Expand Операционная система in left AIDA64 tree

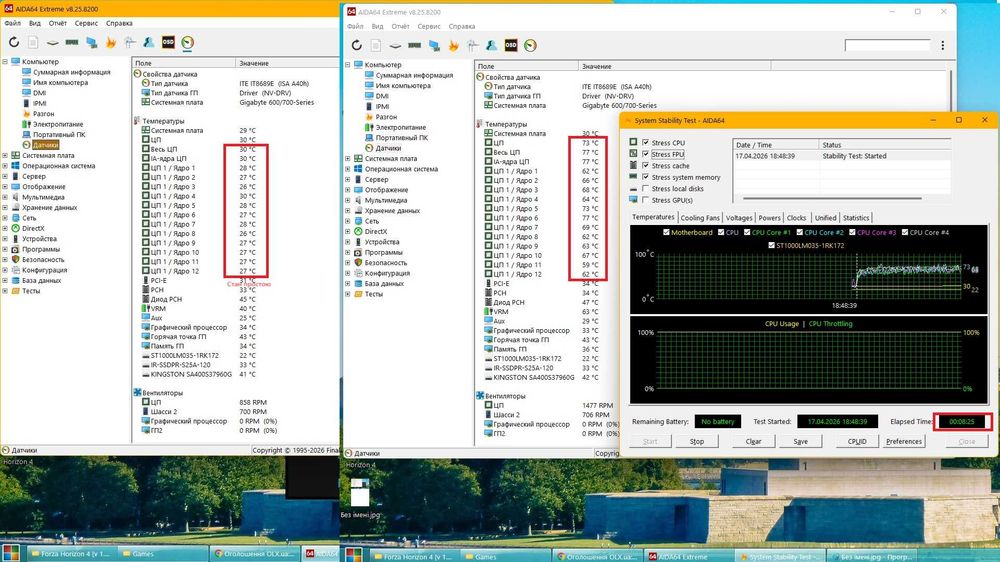tap(5, 166)
